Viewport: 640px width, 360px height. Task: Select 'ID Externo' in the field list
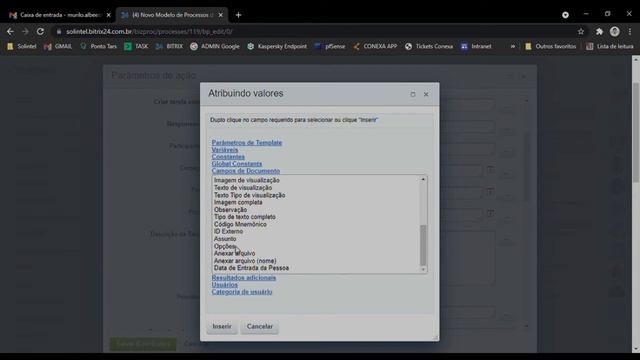tap(228, 231)
